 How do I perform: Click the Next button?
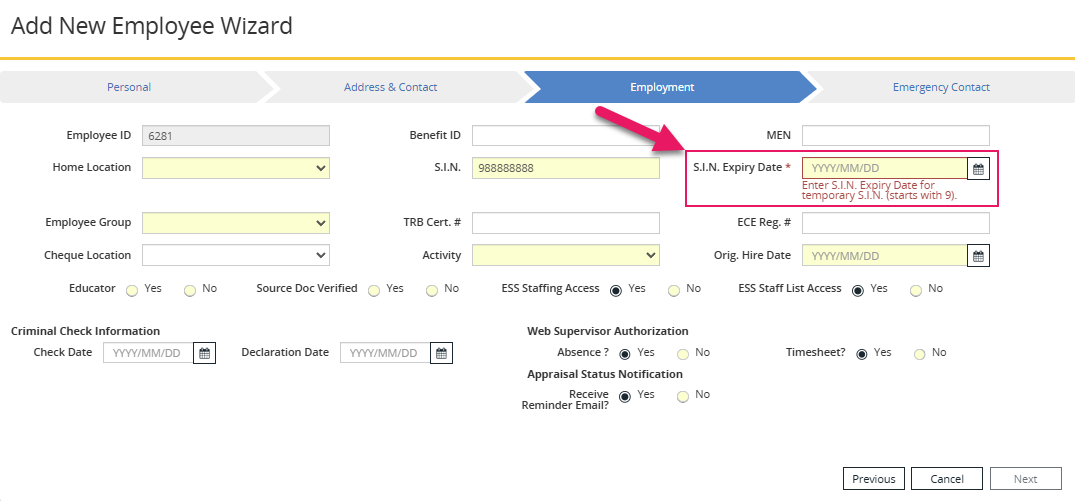click(1026, 479)
